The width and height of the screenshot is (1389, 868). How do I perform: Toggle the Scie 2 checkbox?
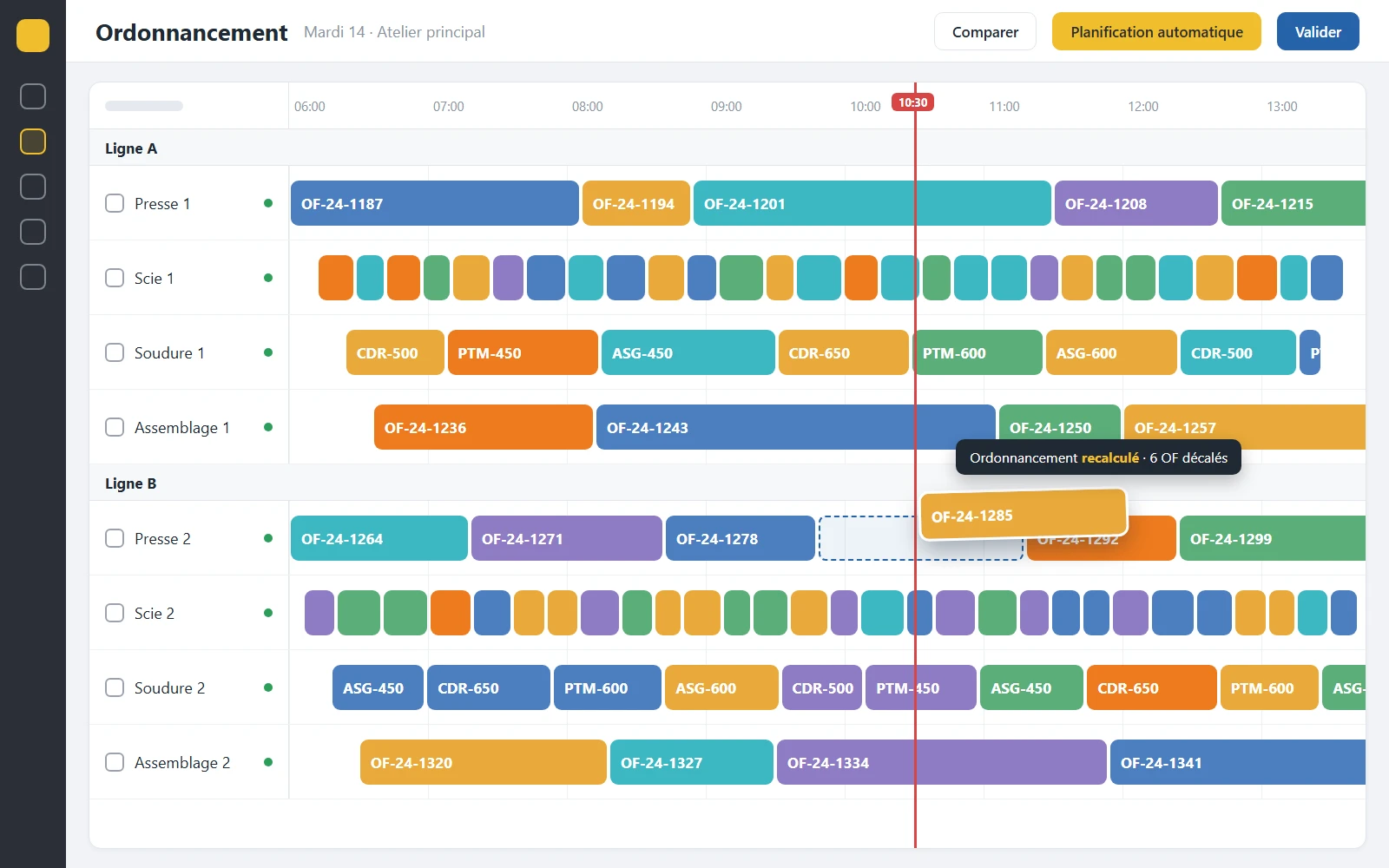click(115, 613)
